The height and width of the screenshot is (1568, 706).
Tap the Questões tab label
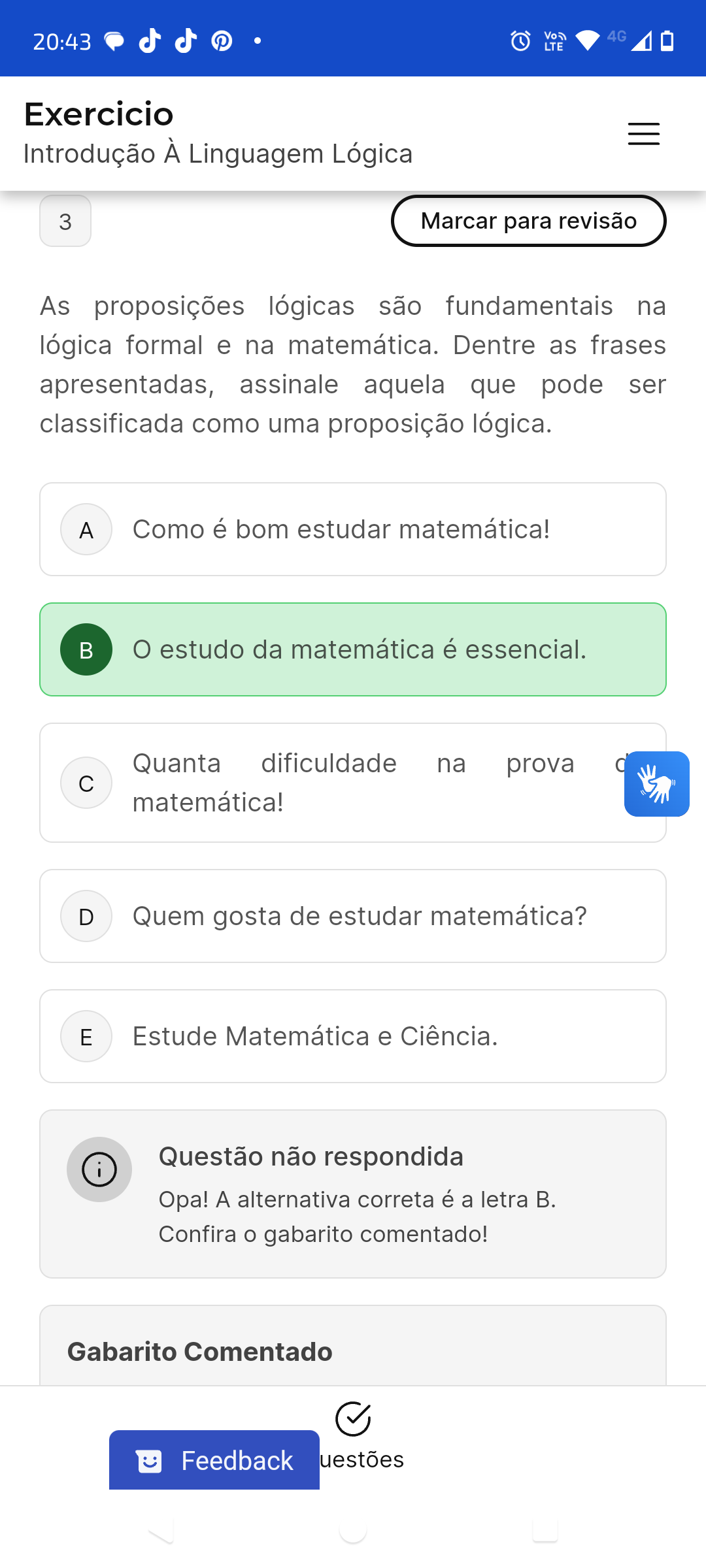[x=362, y=1460]
